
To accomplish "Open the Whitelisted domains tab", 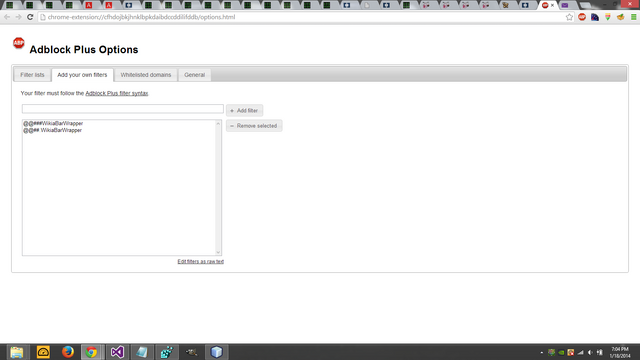I will pyautogui.click(x=146, y=75).
